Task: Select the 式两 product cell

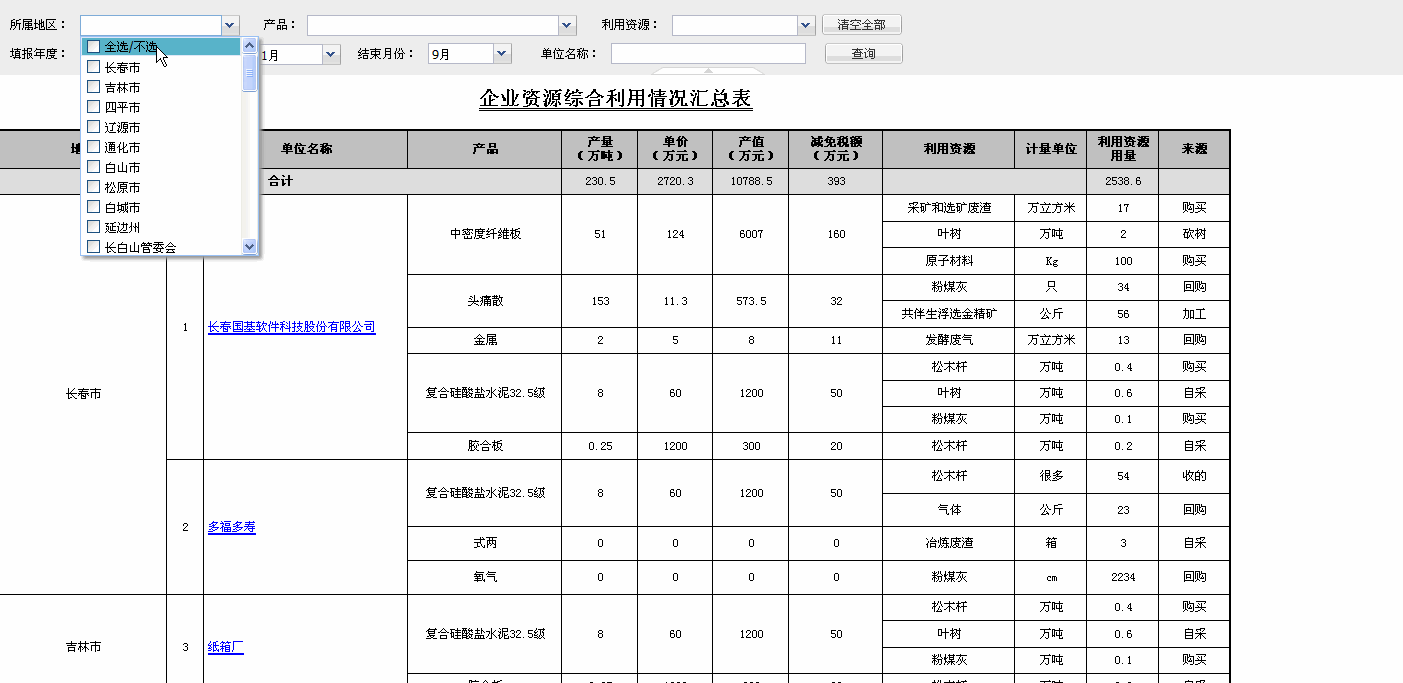Action: (x=485, y=543)
